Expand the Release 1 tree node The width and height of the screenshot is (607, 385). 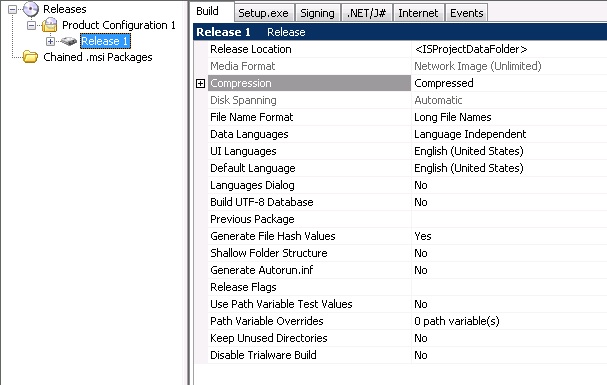(x=50, y=41)
